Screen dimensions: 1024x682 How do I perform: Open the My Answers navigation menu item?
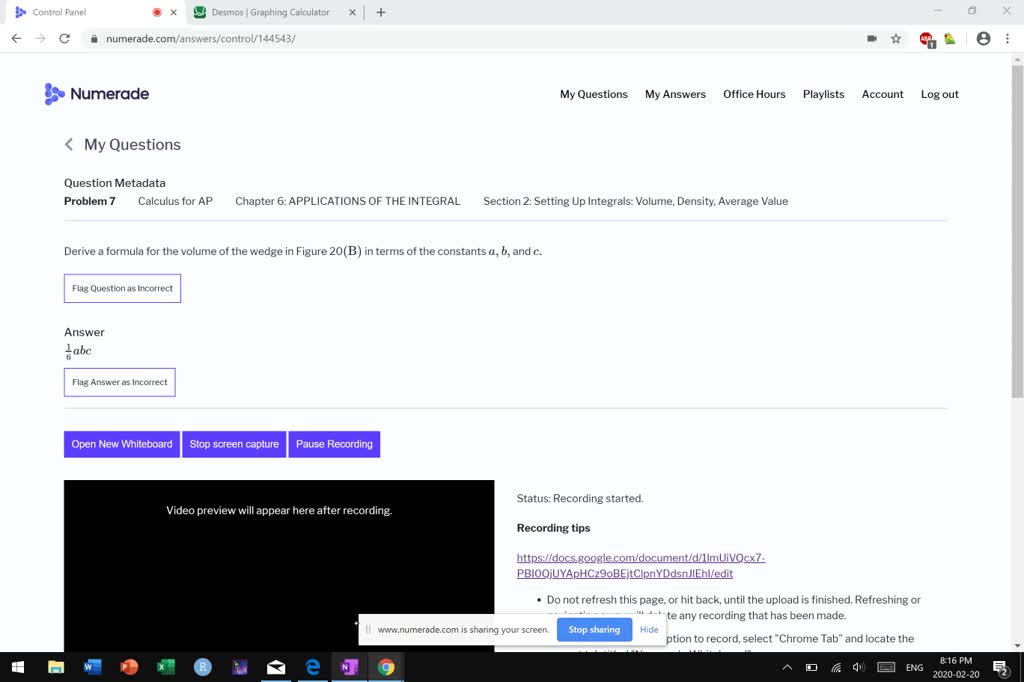tap(675, 94)
